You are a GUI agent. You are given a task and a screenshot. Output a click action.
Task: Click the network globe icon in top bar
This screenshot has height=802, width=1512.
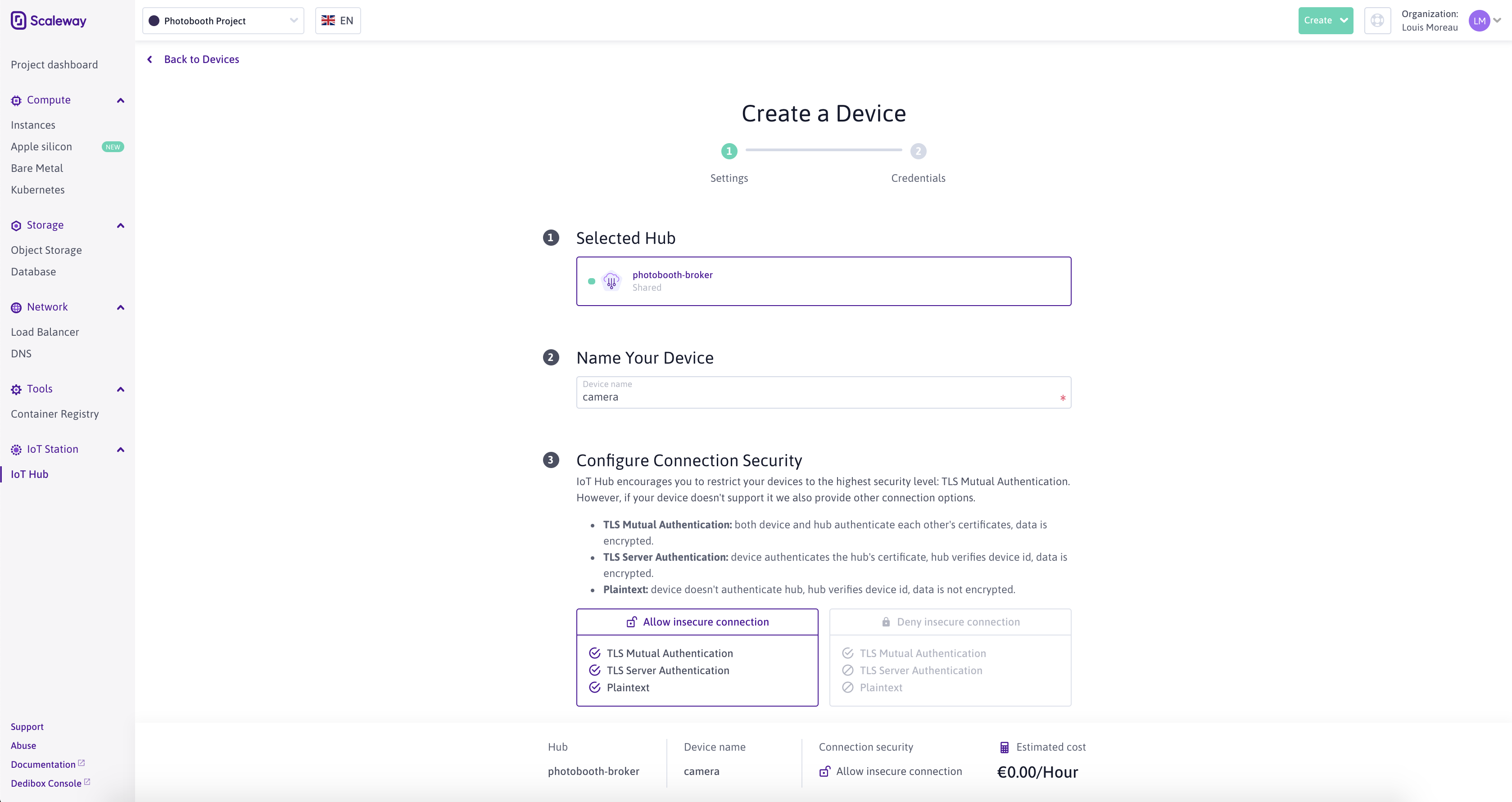[x=1376, y=20]
